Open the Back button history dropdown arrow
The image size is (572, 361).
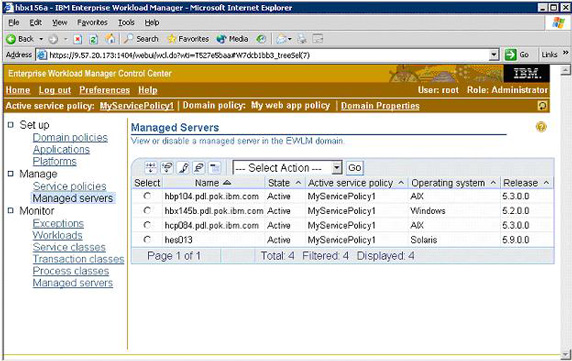(41, 39)
